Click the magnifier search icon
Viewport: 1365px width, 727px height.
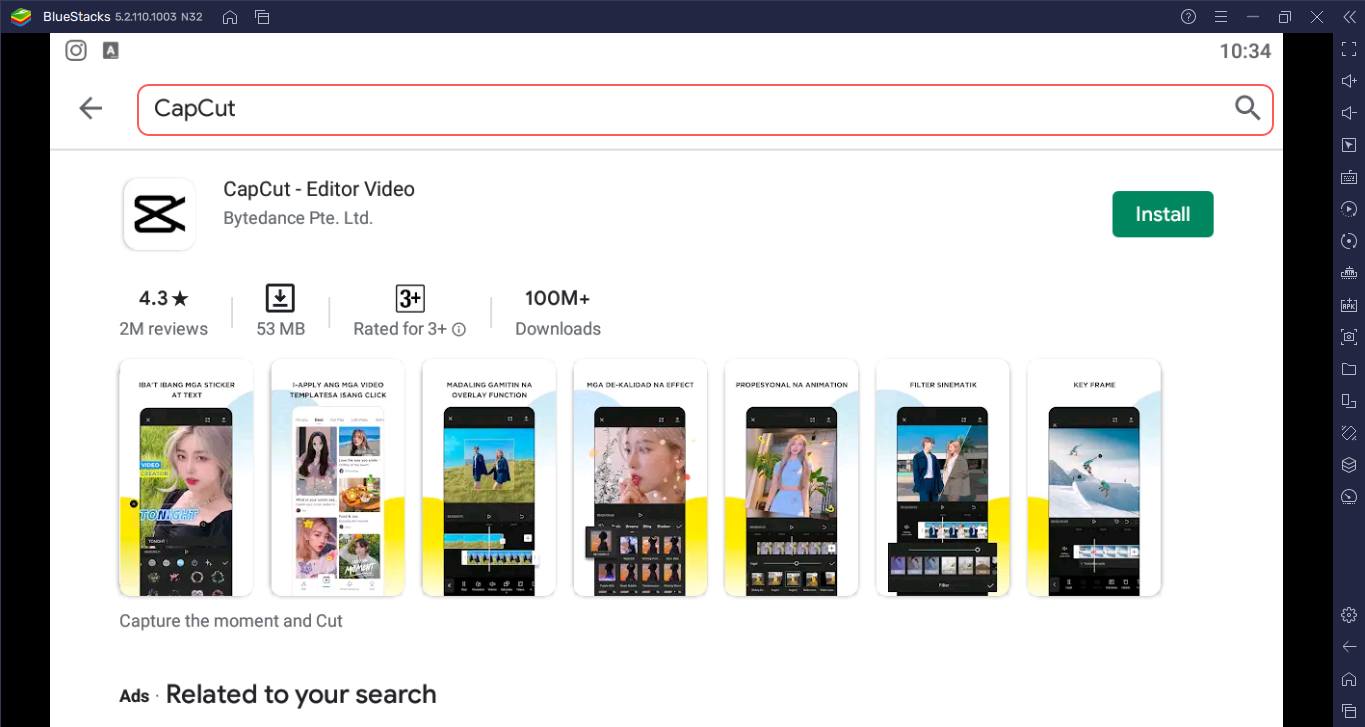[x=1247, y=108]
